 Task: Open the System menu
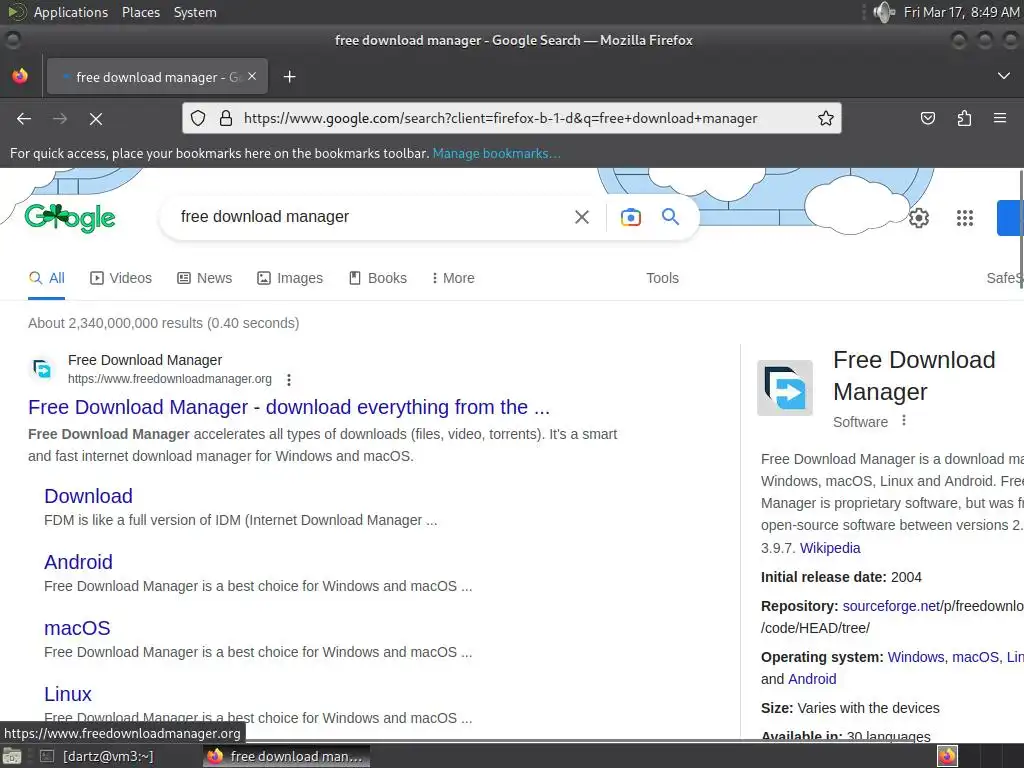point(195,12)
